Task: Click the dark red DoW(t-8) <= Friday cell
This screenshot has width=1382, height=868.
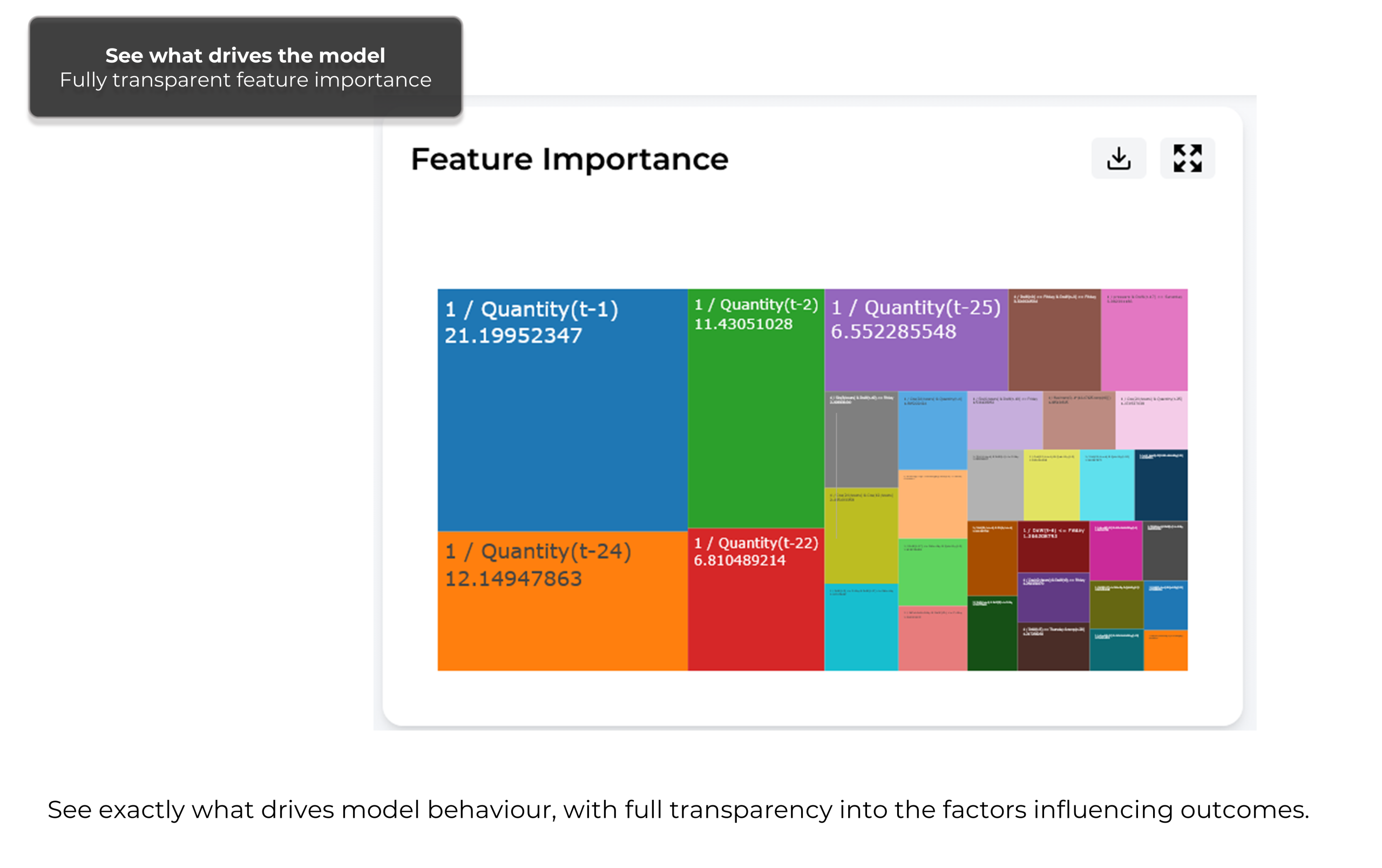Action: (1054, 547)
